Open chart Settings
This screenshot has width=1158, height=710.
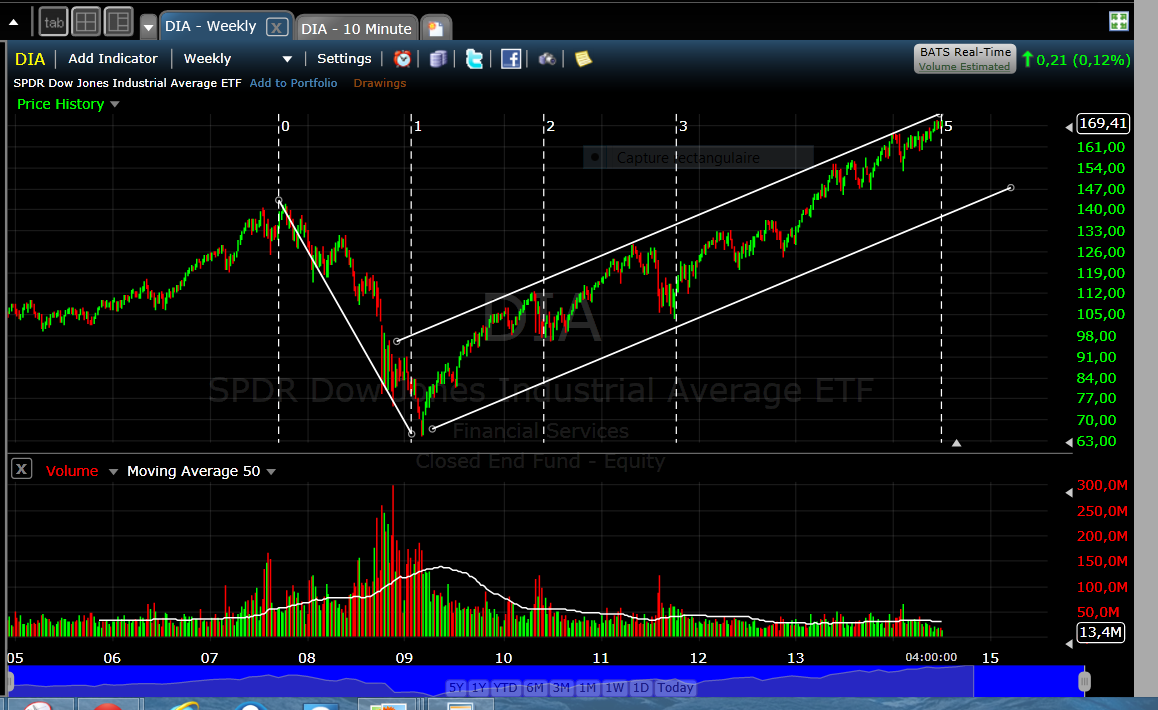coord(344,58)
